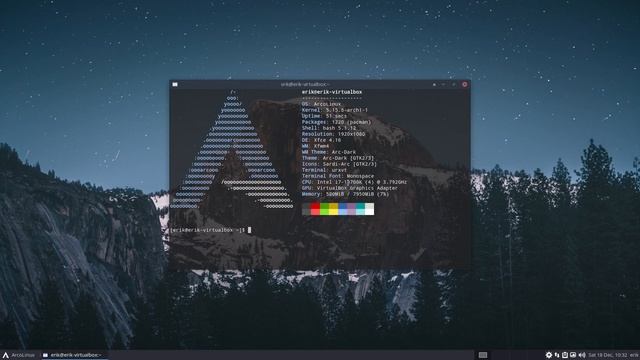
Task: Click the terminal prompt erik@erik-virtualbox ~]$
Action: coord(208,230)
